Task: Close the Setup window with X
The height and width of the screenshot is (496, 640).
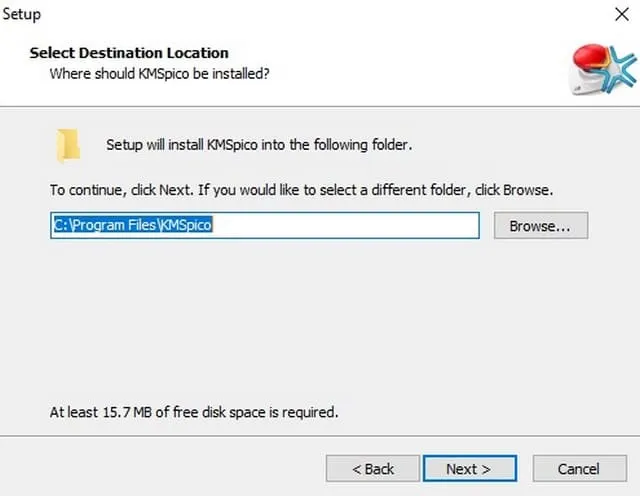Action: [622, 14]
